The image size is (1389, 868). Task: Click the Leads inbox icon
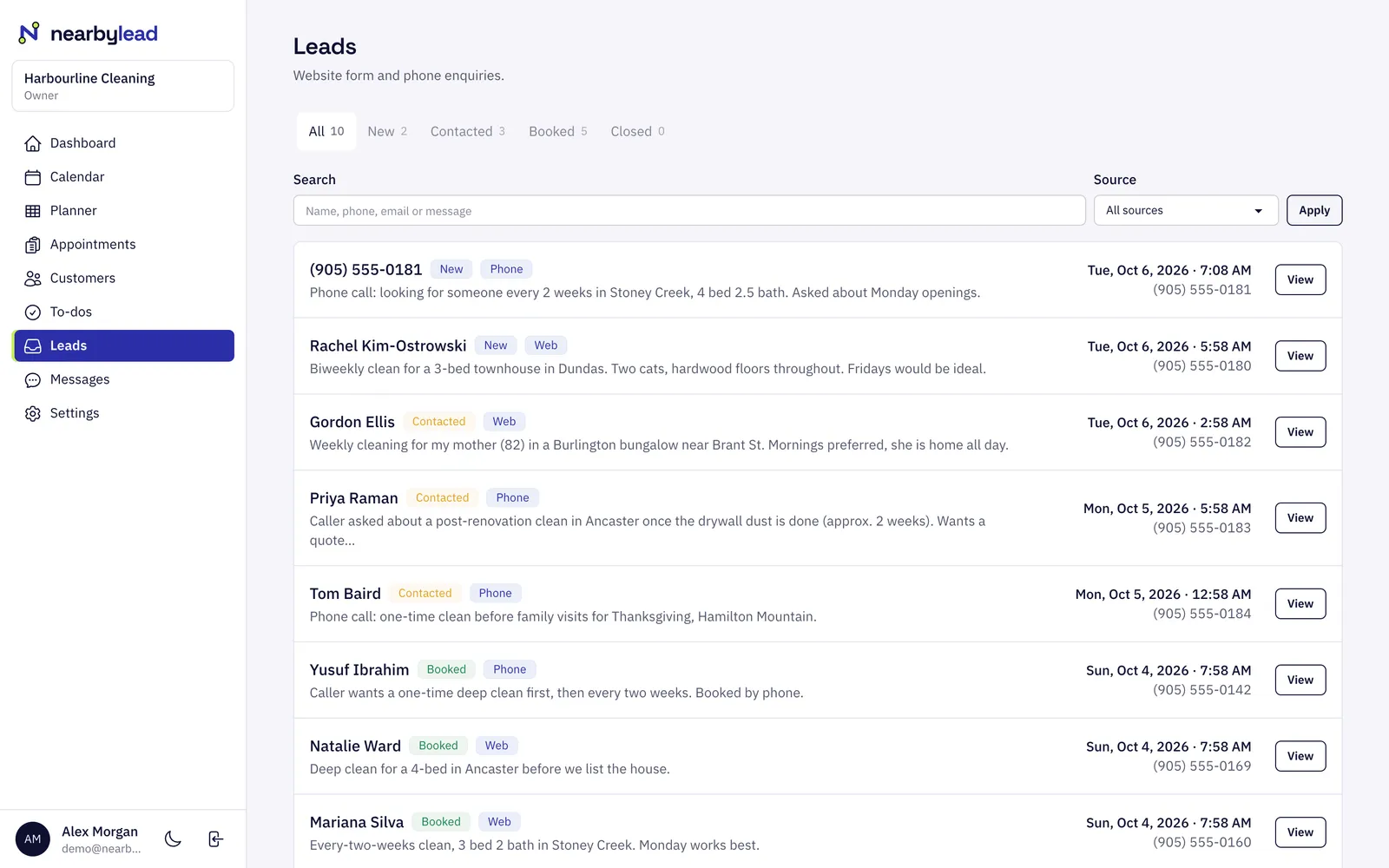click(33, 346)
